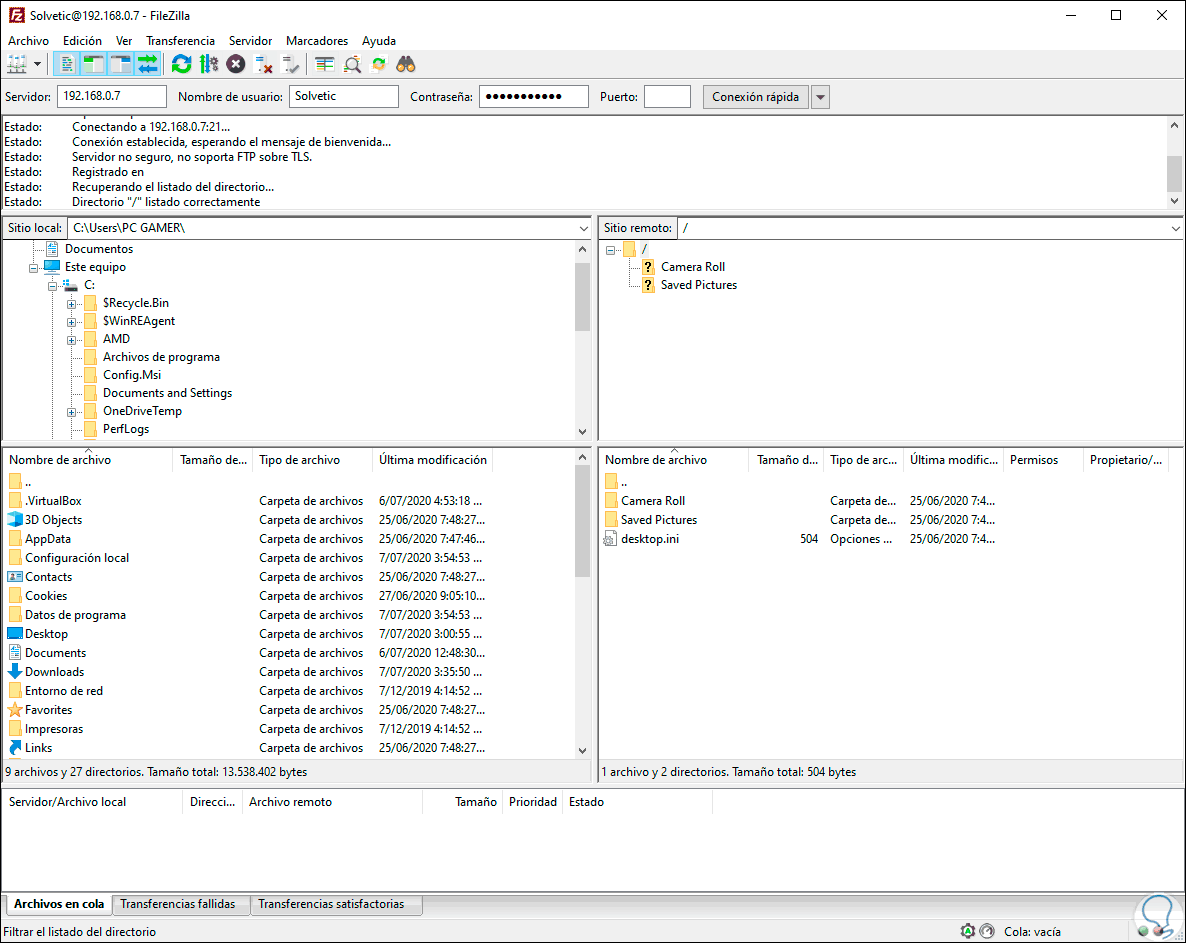Select the Links folder icon
This screenshot has height=943, width=1186.
pyautogui.click(x=15, y=747)
